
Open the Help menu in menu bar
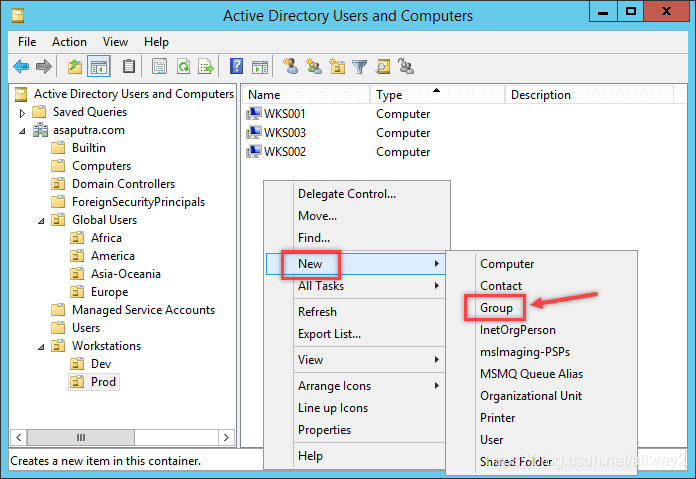156,42
